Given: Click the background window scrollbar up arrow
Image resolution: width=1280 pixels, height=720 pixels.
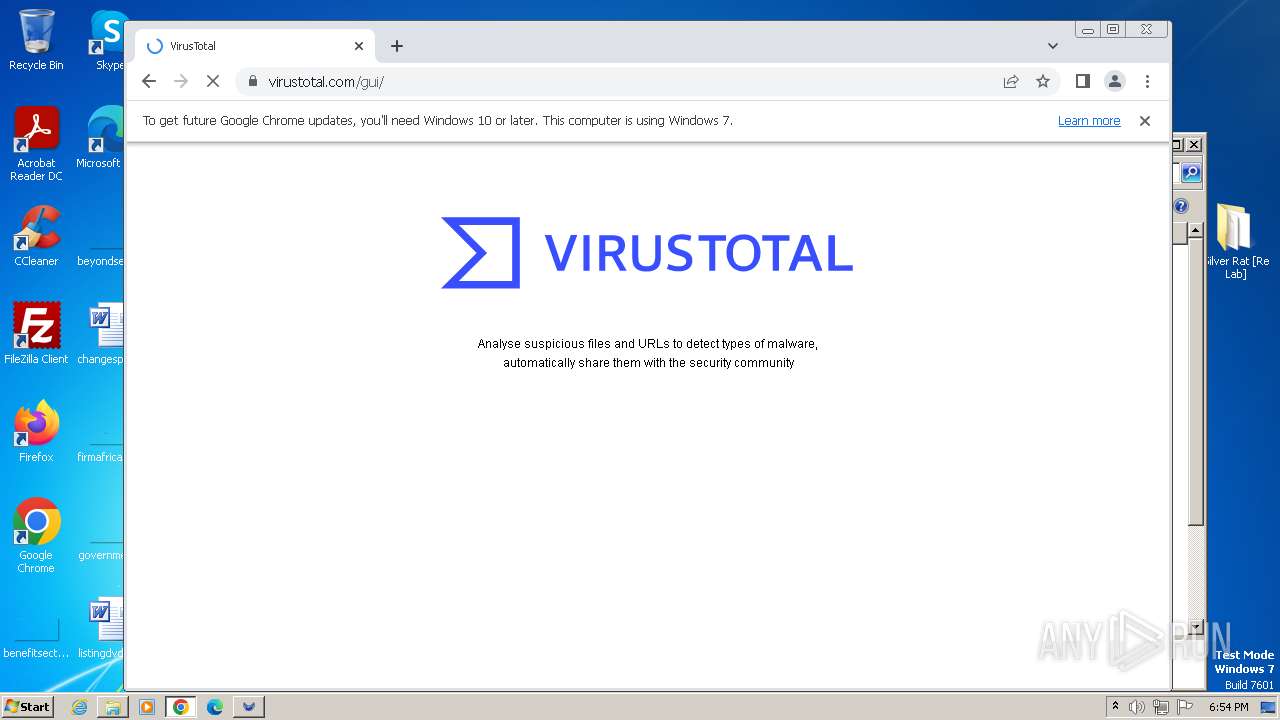Looking at the screenshot, I should pos(1196,232).
